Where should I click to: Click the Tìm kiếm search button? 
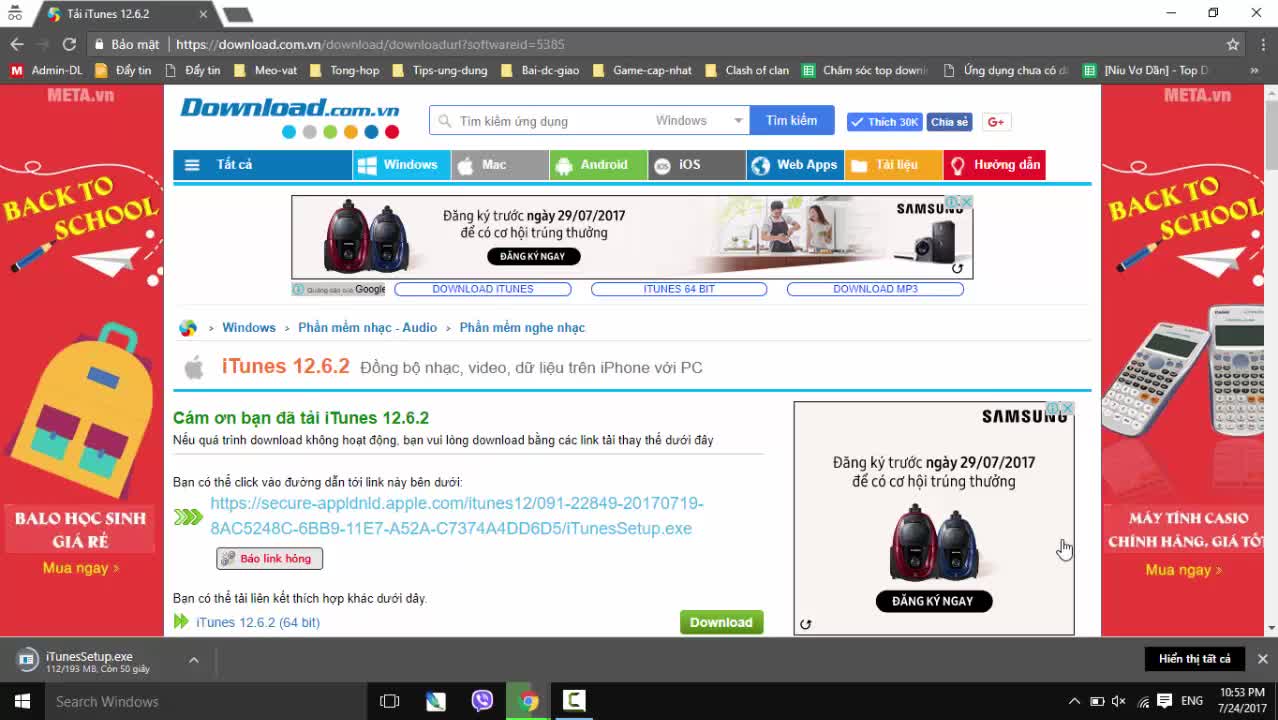click(x=792, y=120)
